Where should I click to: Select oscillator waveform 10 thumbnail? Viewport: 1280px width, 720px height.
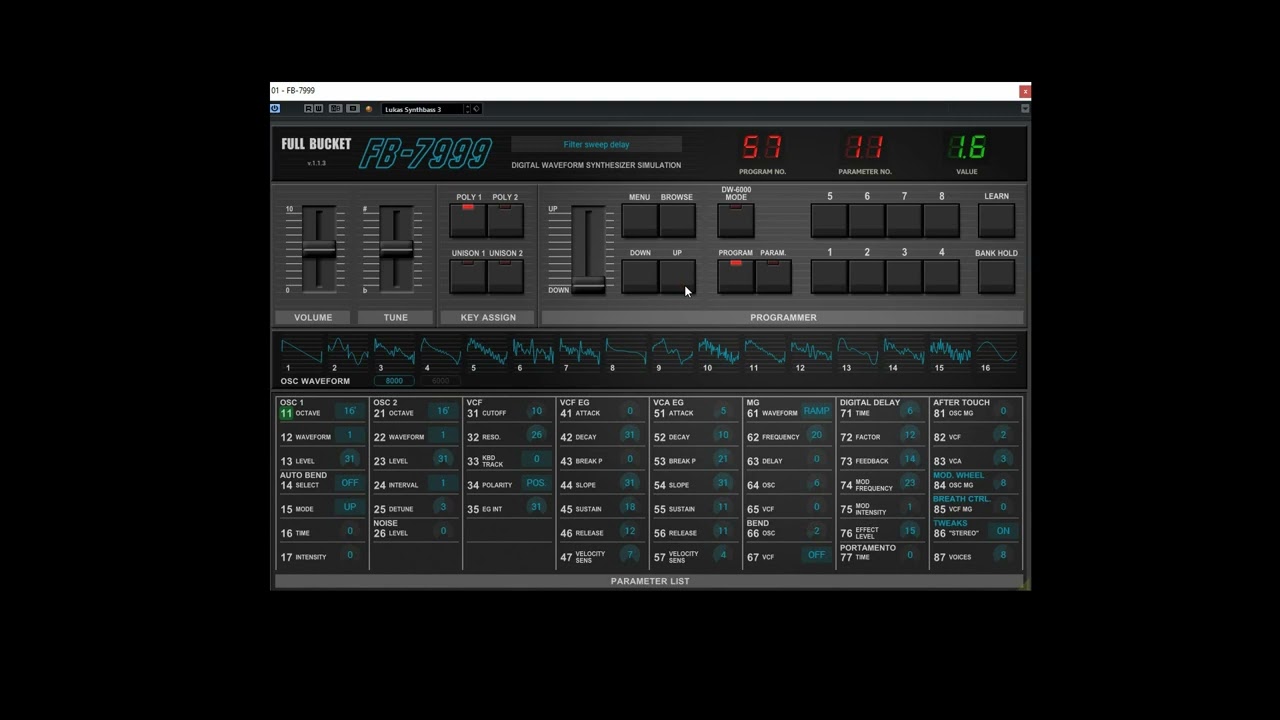click(x=719, y=352)
